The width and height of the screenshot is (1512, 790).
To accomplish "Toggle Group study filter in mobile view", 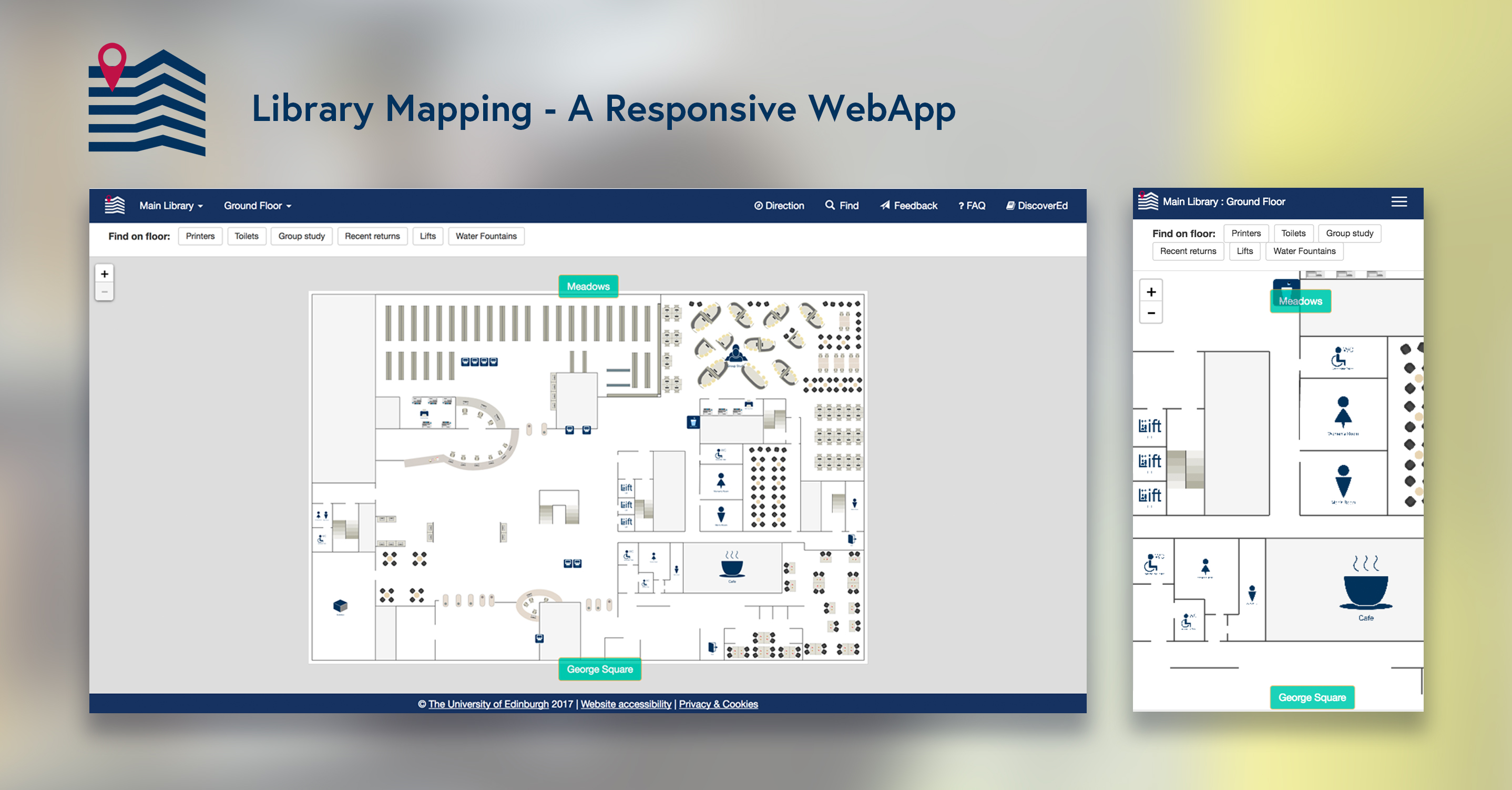I will (1349, 233).
